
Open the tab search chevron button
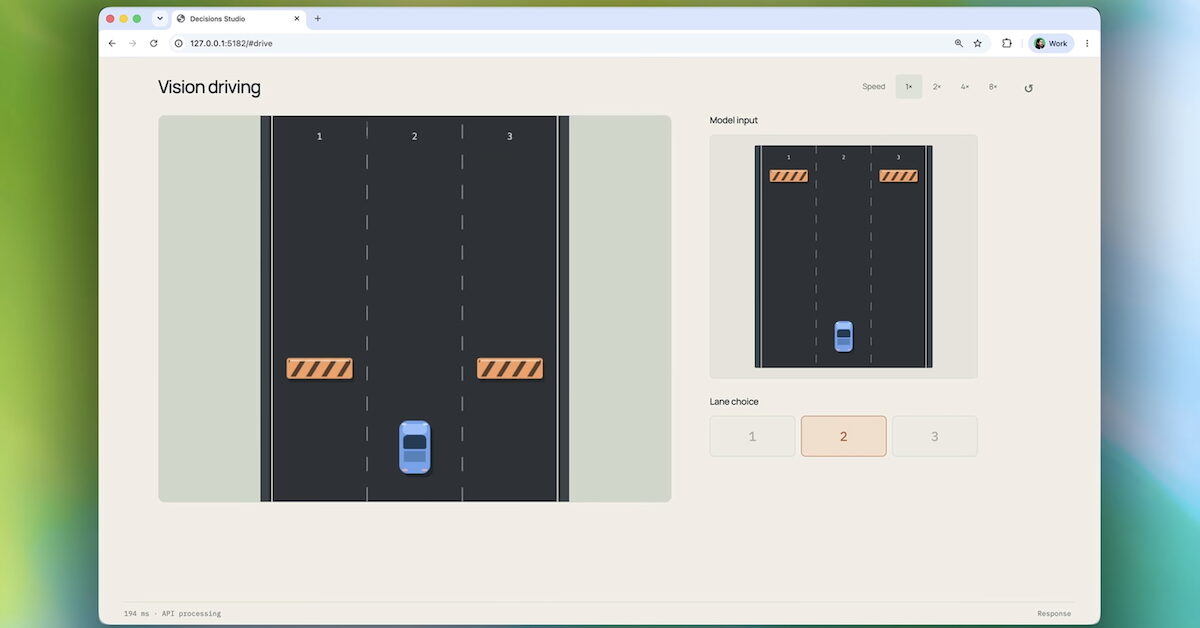[159, 18]
